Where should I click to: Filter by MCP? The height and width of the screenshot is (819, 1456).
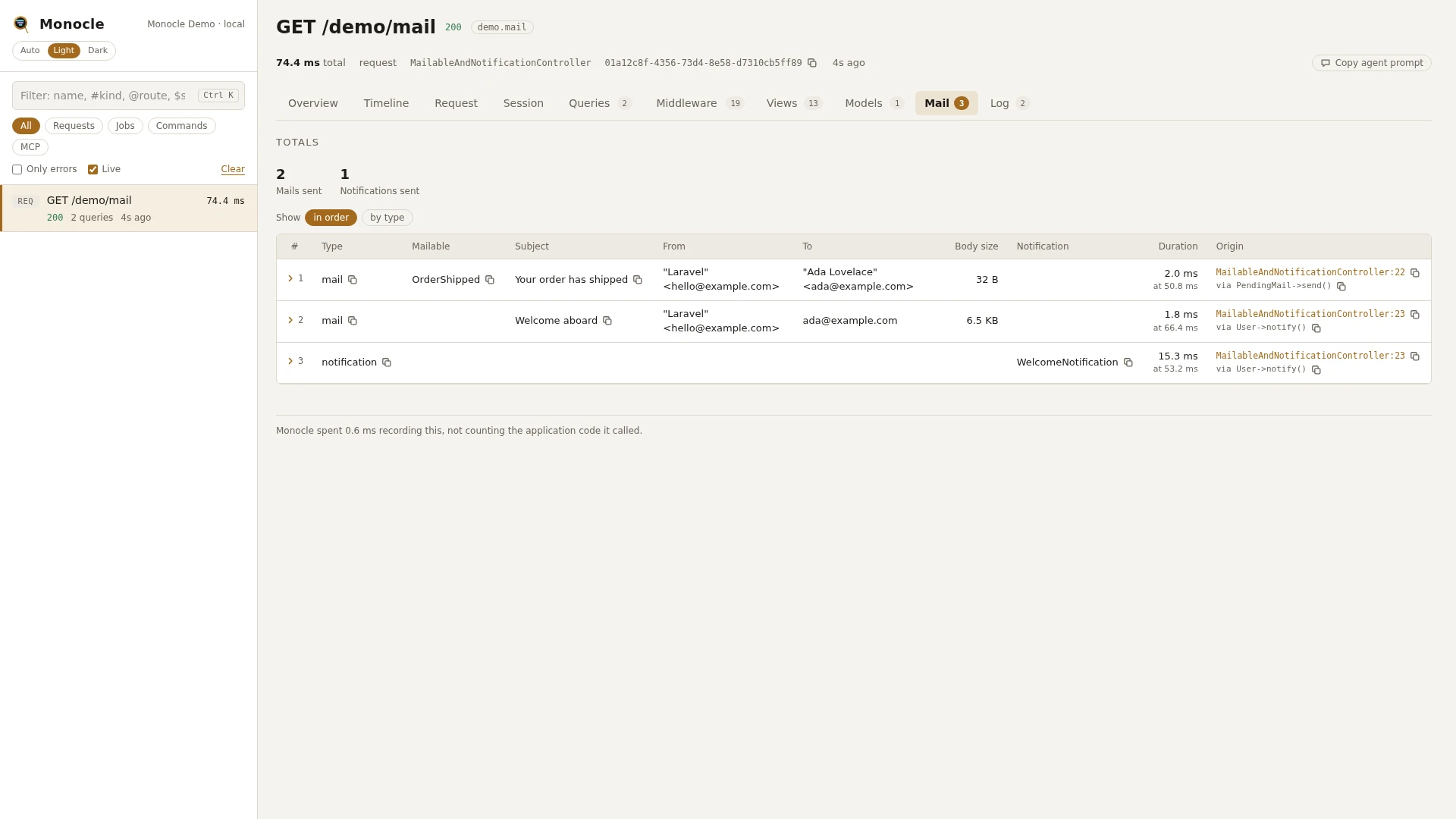tap(30, 147)
